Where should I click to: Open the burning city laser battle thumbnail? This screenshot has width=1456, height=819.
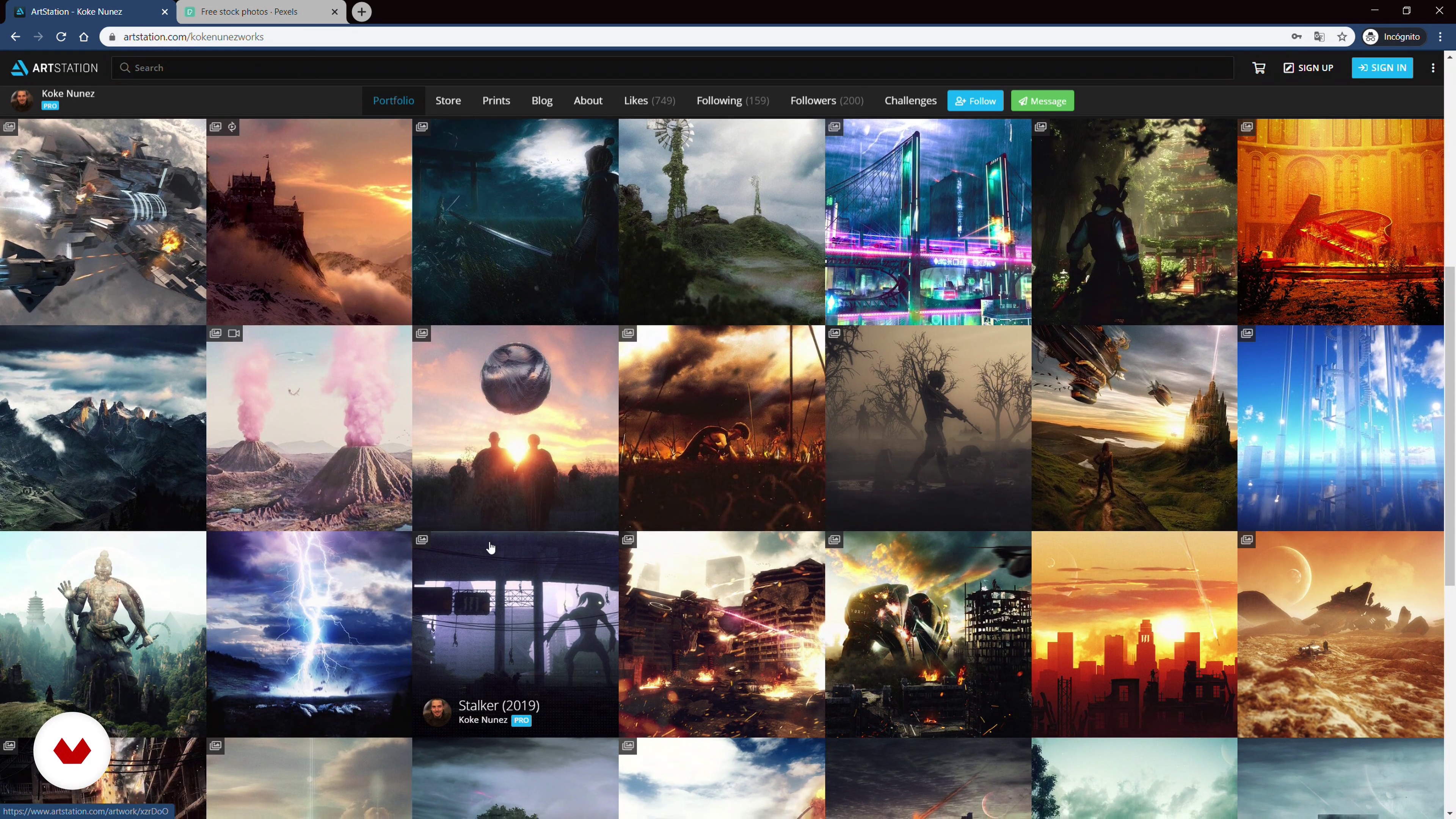pyautogui.click(x=722, y=634)
